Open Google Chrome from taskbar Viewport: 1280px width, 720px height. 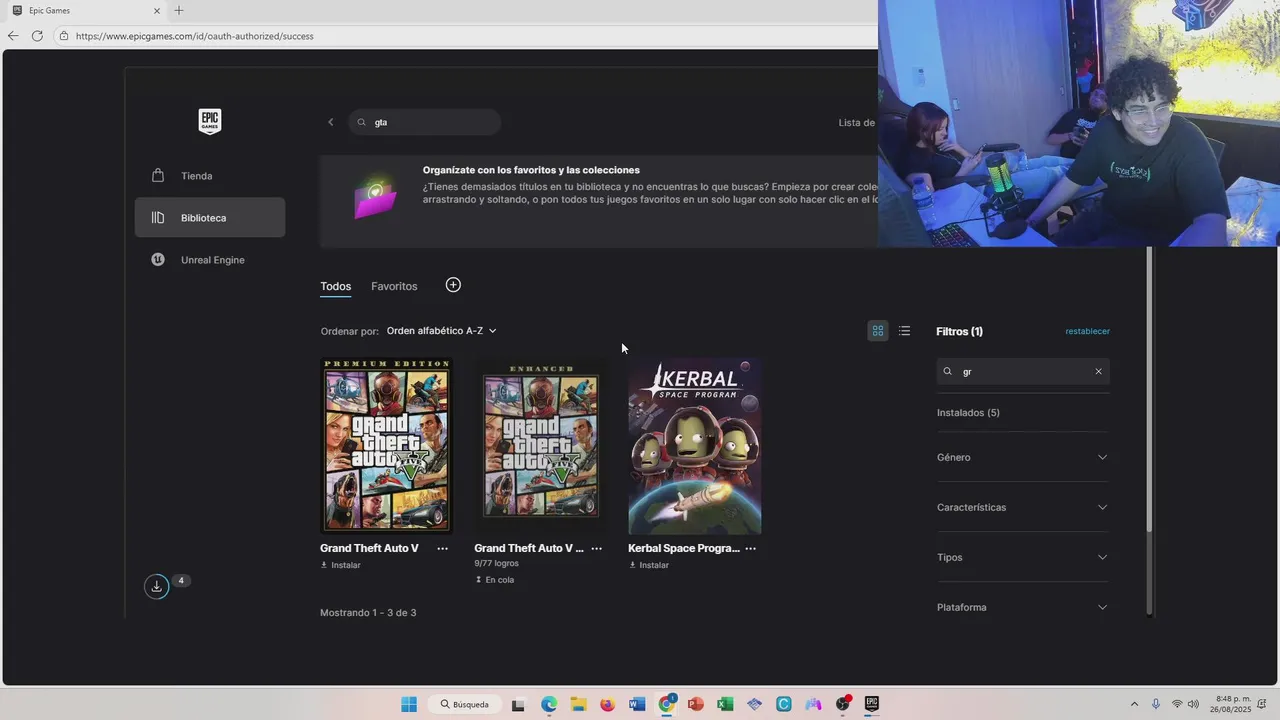pyautogui.click(x=667, y=704)
